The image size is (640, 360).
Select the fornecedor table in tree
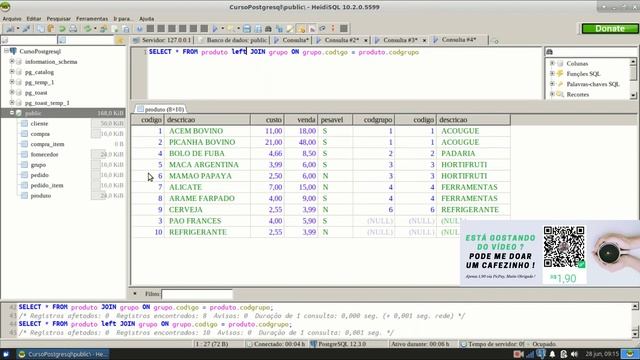pos(44,154)
